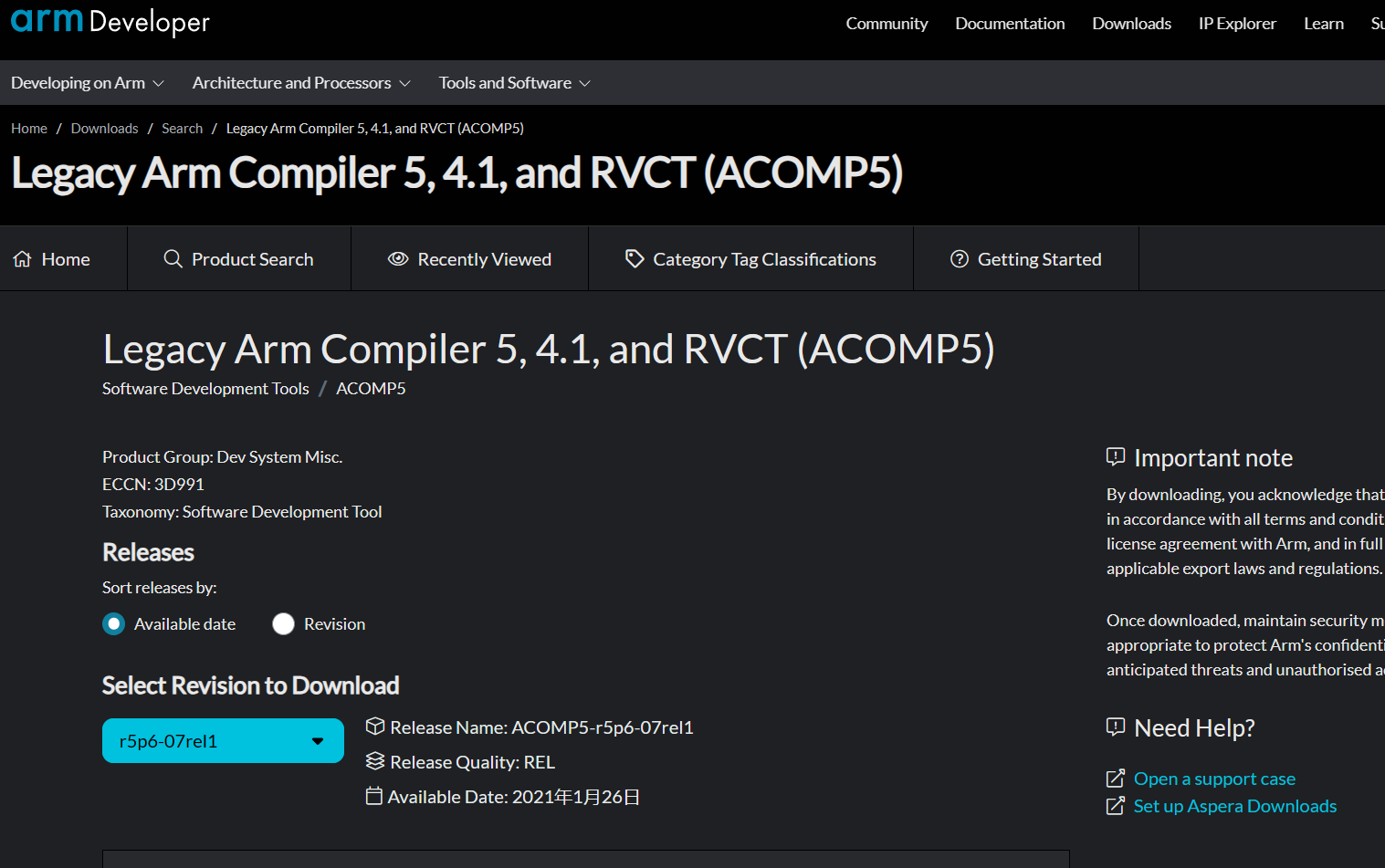This screenshot has height=868, width=1385.
Task: Click the Available Date calendar icon
Action: point(374,796)
